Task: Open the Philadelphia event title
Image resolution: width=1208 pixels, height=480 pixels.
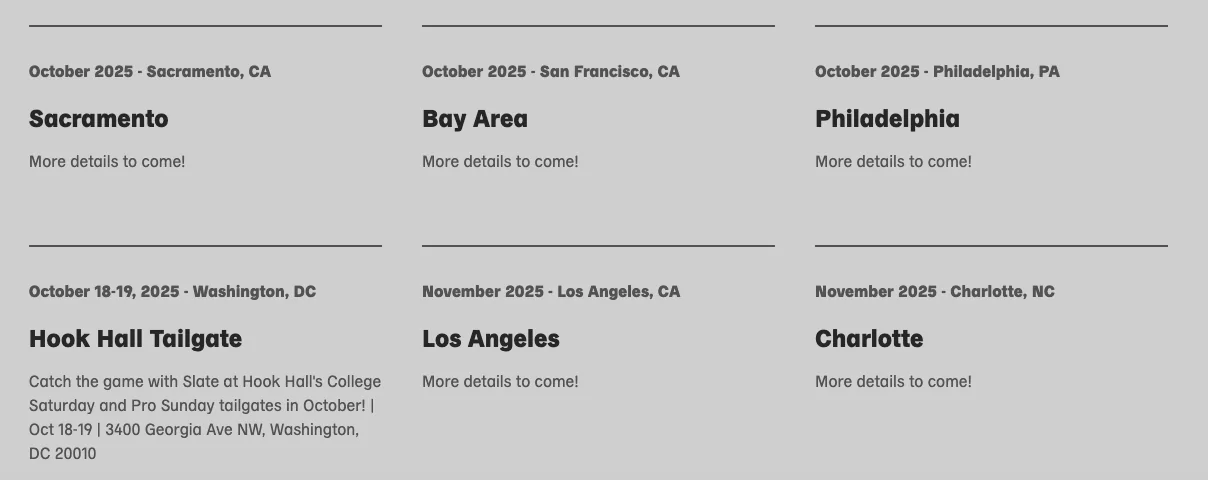Action: [887, 119]
